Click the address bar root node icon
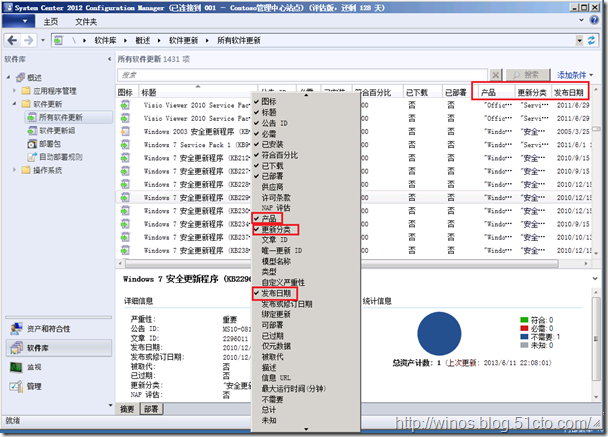The width and height of the screenshot is (608, 437). point(59,40)
